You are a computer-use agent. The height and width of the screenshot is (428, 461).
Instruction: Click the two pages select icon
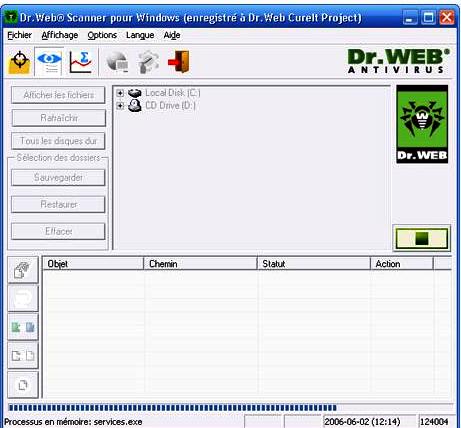pos(23,356)
